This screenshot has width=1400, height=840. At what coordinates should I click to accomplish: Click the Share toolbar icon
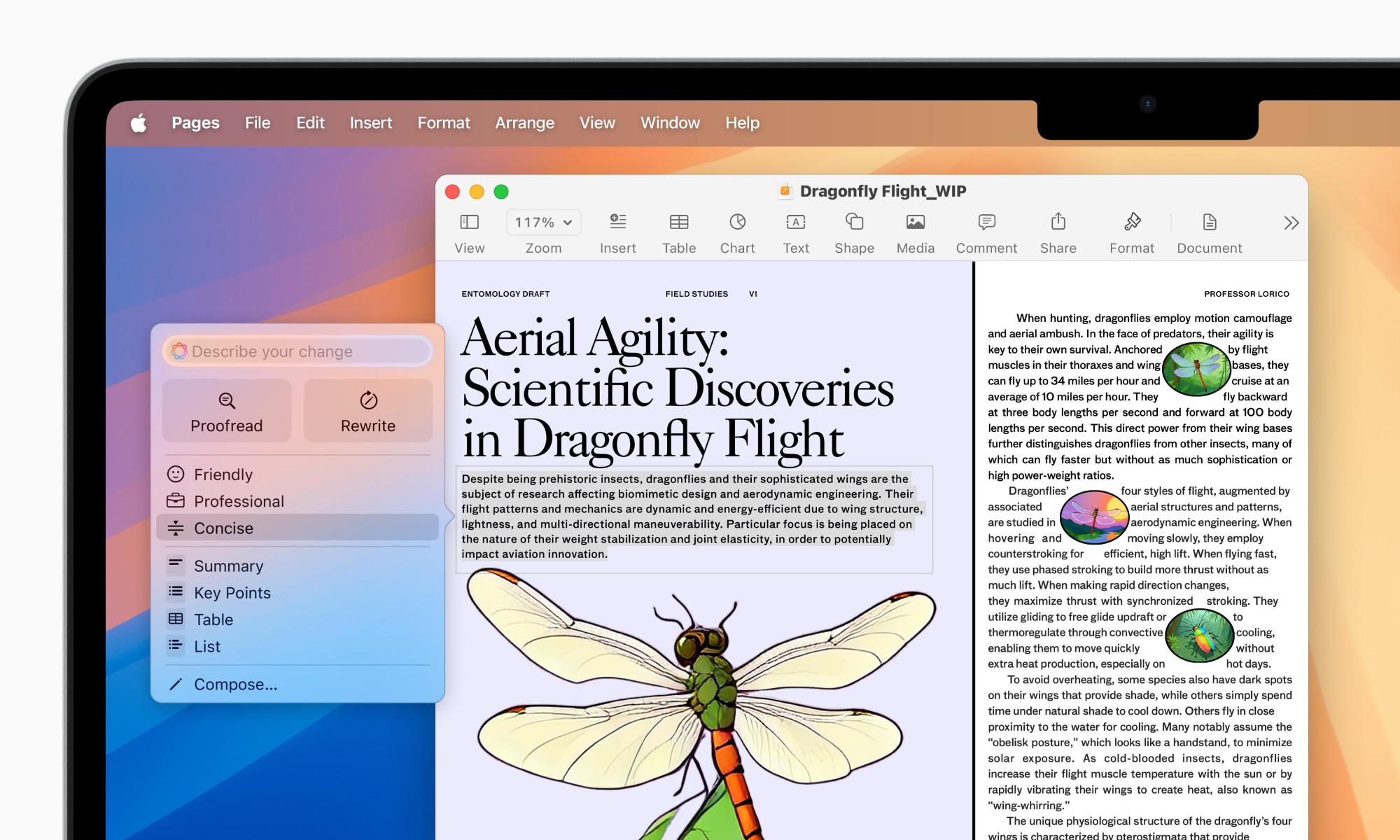(x=1058, y=221)
